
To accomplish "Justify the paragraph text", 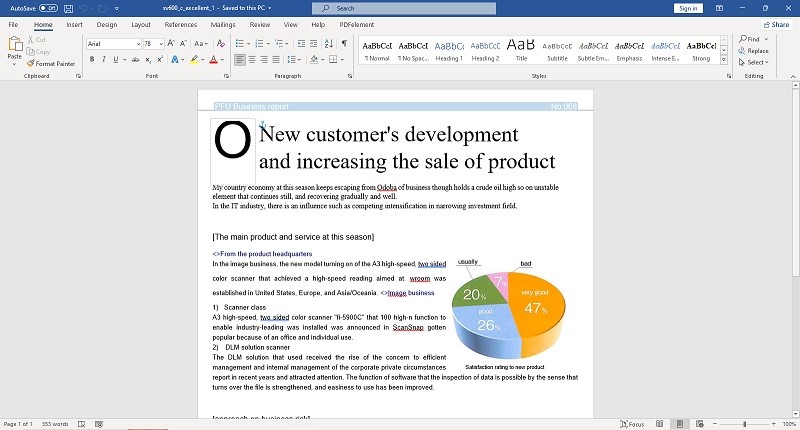I will [x=276, y=60].
